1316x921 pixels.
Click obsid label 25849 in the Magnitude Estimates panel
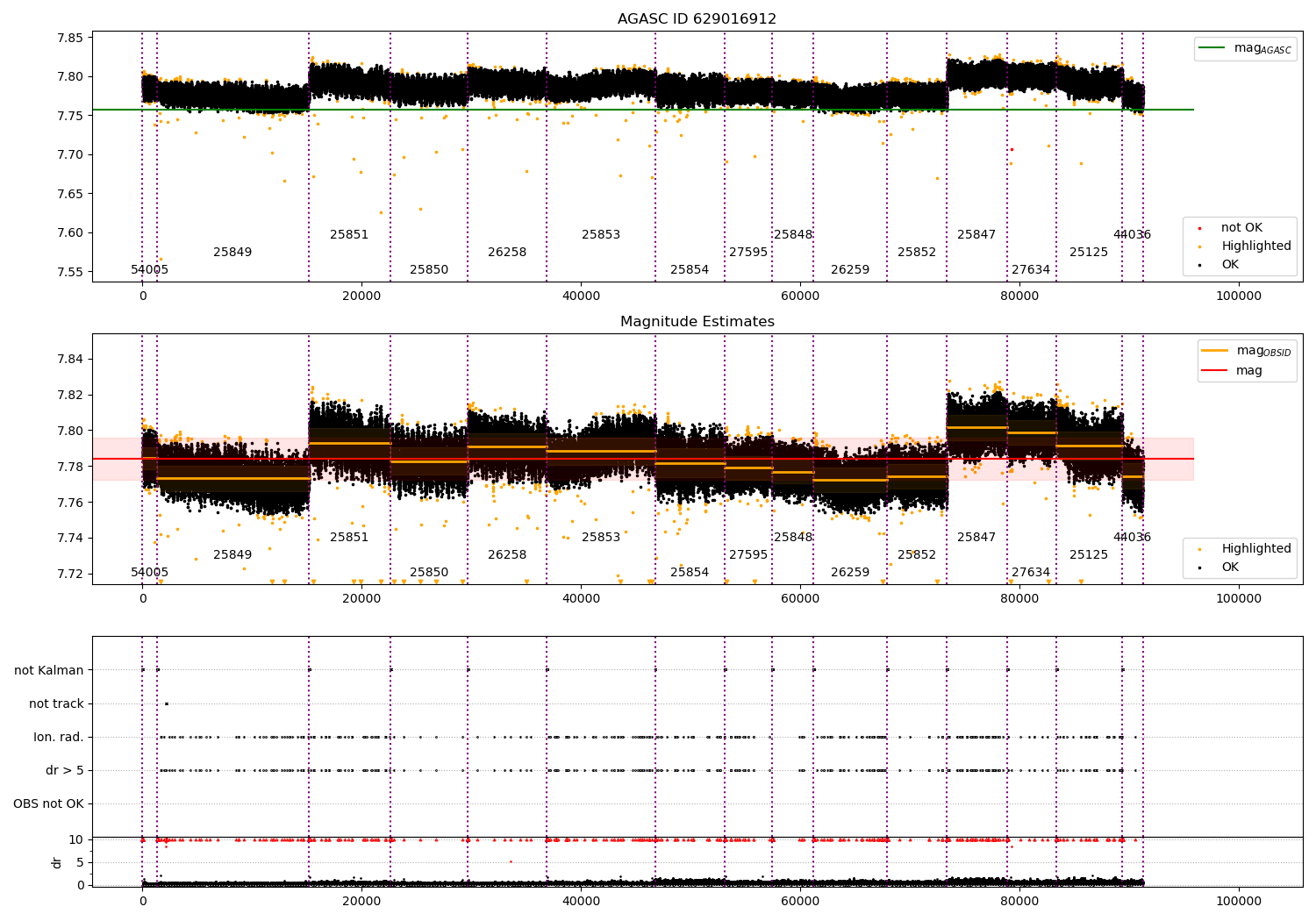tap(232, 555)
